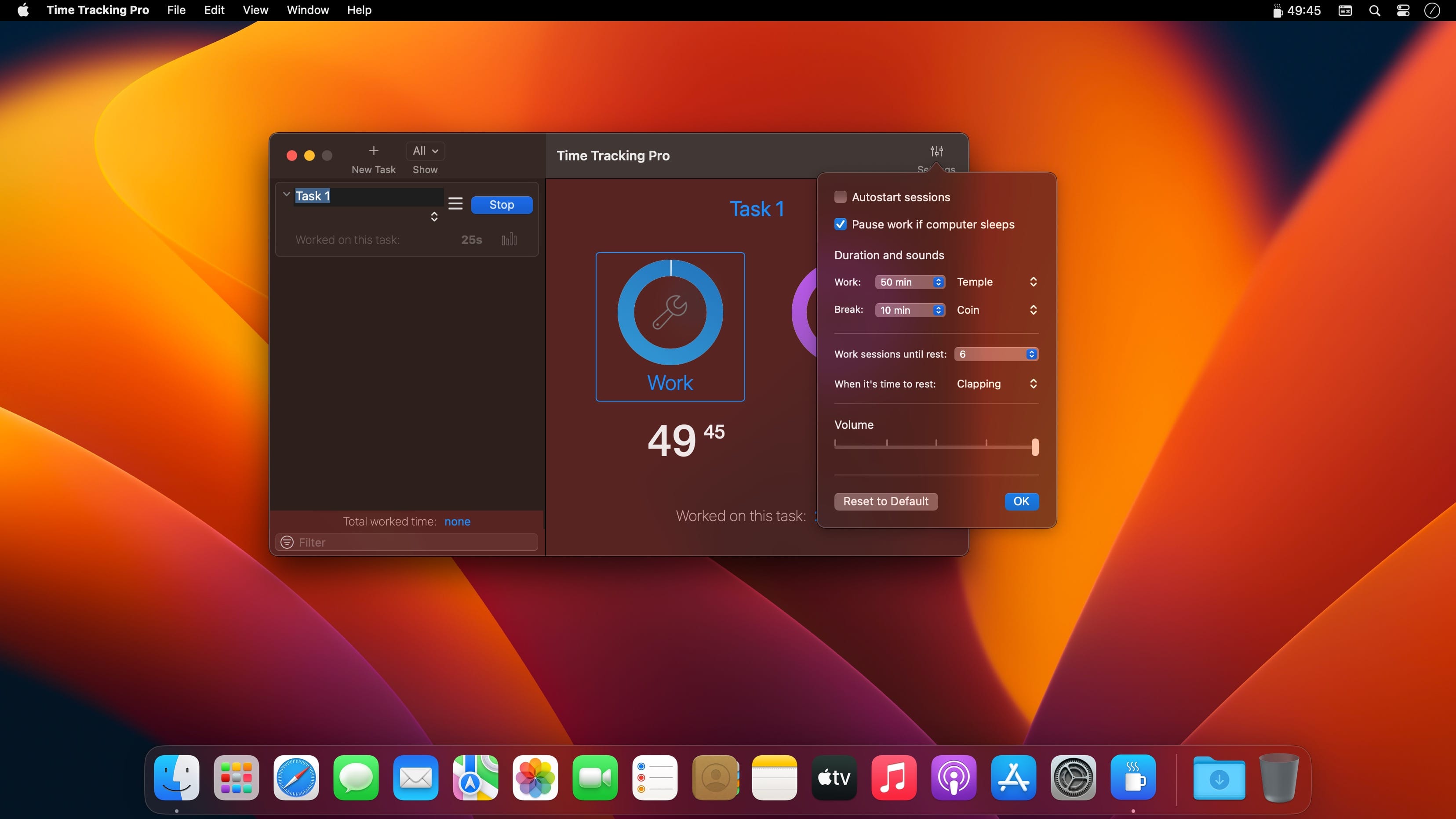1456x819 pixels.
Task: Click the Work session wrench circle
Action: 670,312
